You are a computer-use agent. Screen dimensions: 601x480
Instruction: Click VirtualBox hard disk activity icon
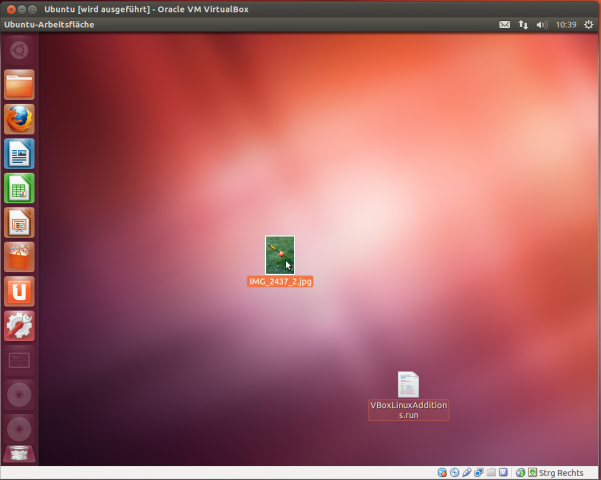click(443, 472)
